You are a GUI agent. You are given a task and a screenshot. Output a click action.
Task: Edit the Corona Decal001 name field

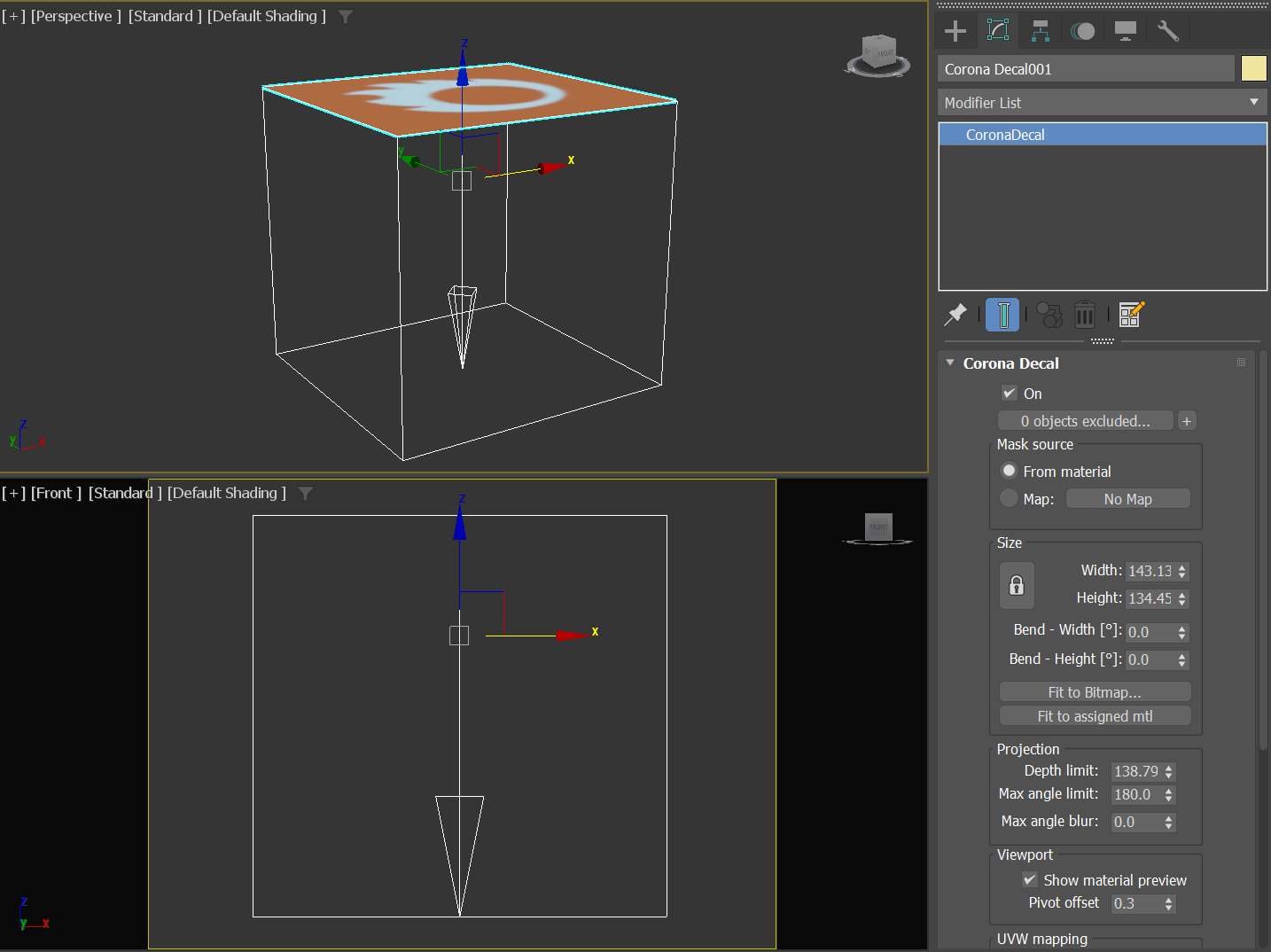(x=1086, y=68)
